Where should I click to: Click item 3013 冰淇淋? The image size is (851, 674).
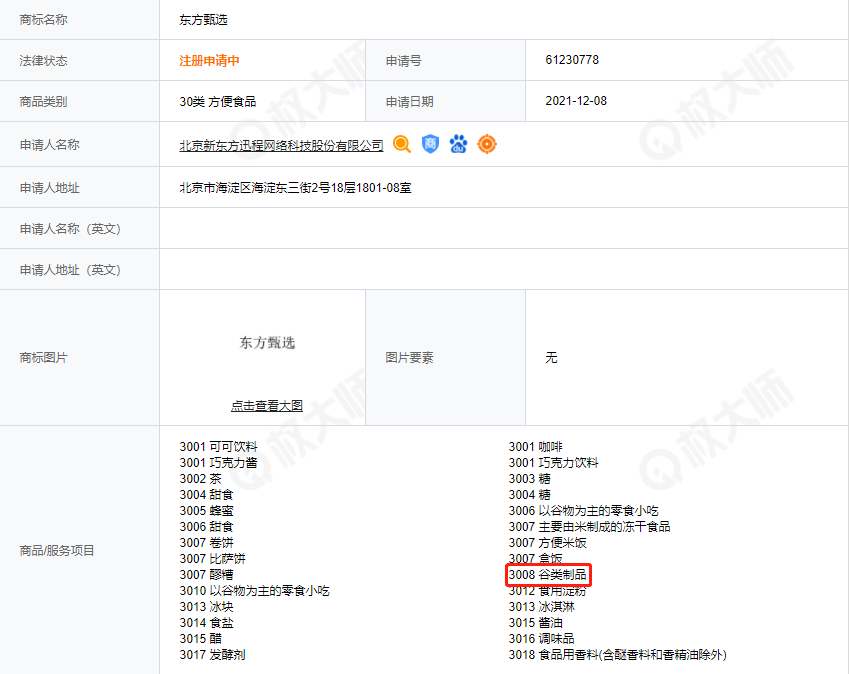click(541, 607)
